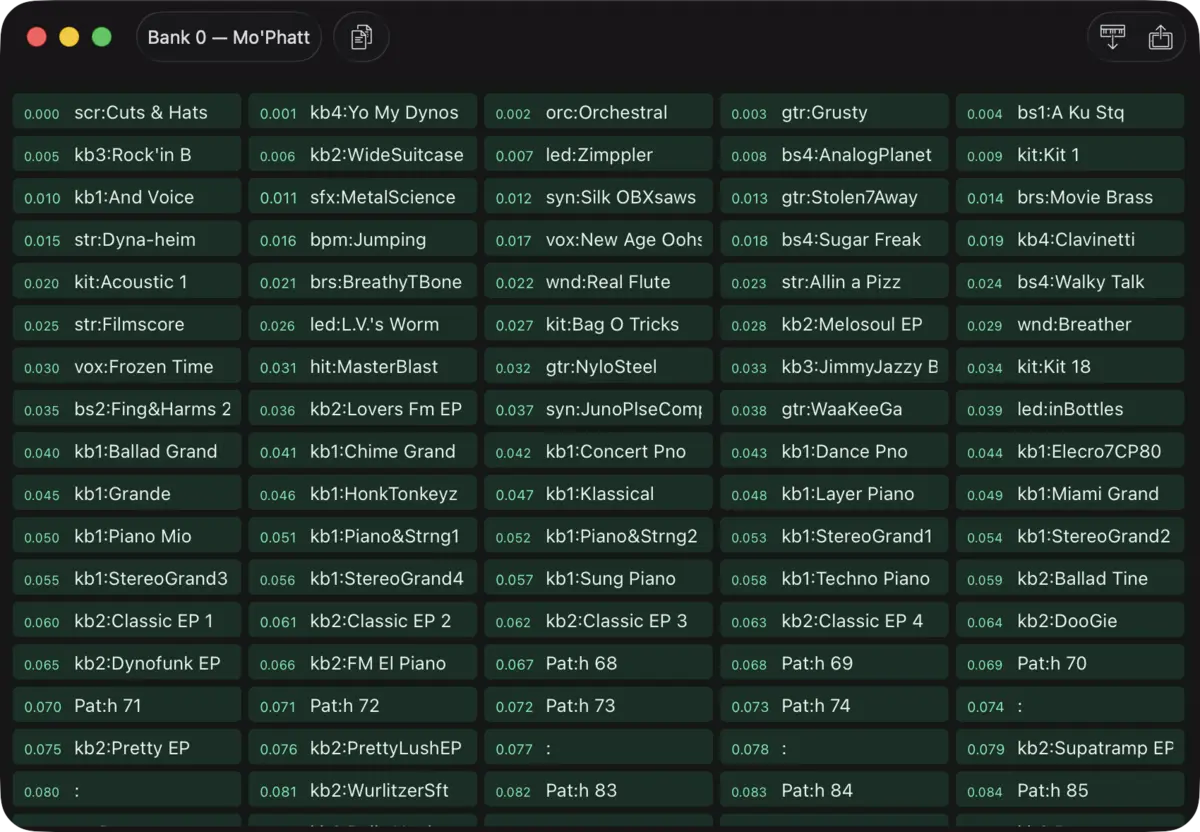This screenshot has height=832, width=1200.
Task: Select kb1:Techno Piano preset
Action: [835, 578]
